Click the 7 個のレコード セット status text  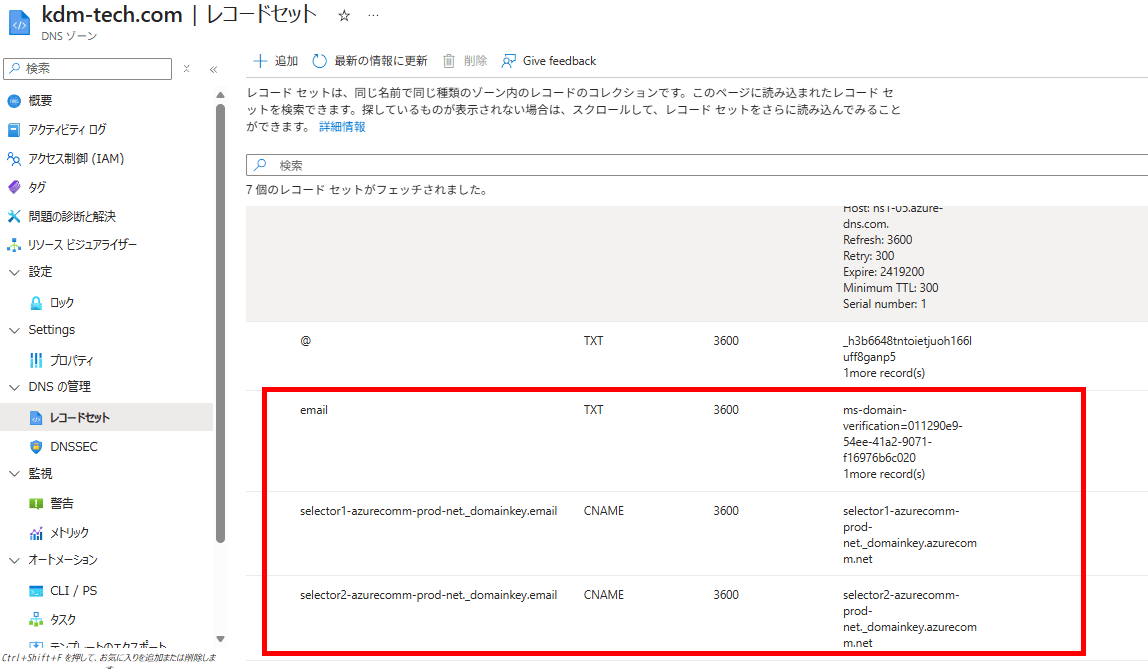(368, 190)
